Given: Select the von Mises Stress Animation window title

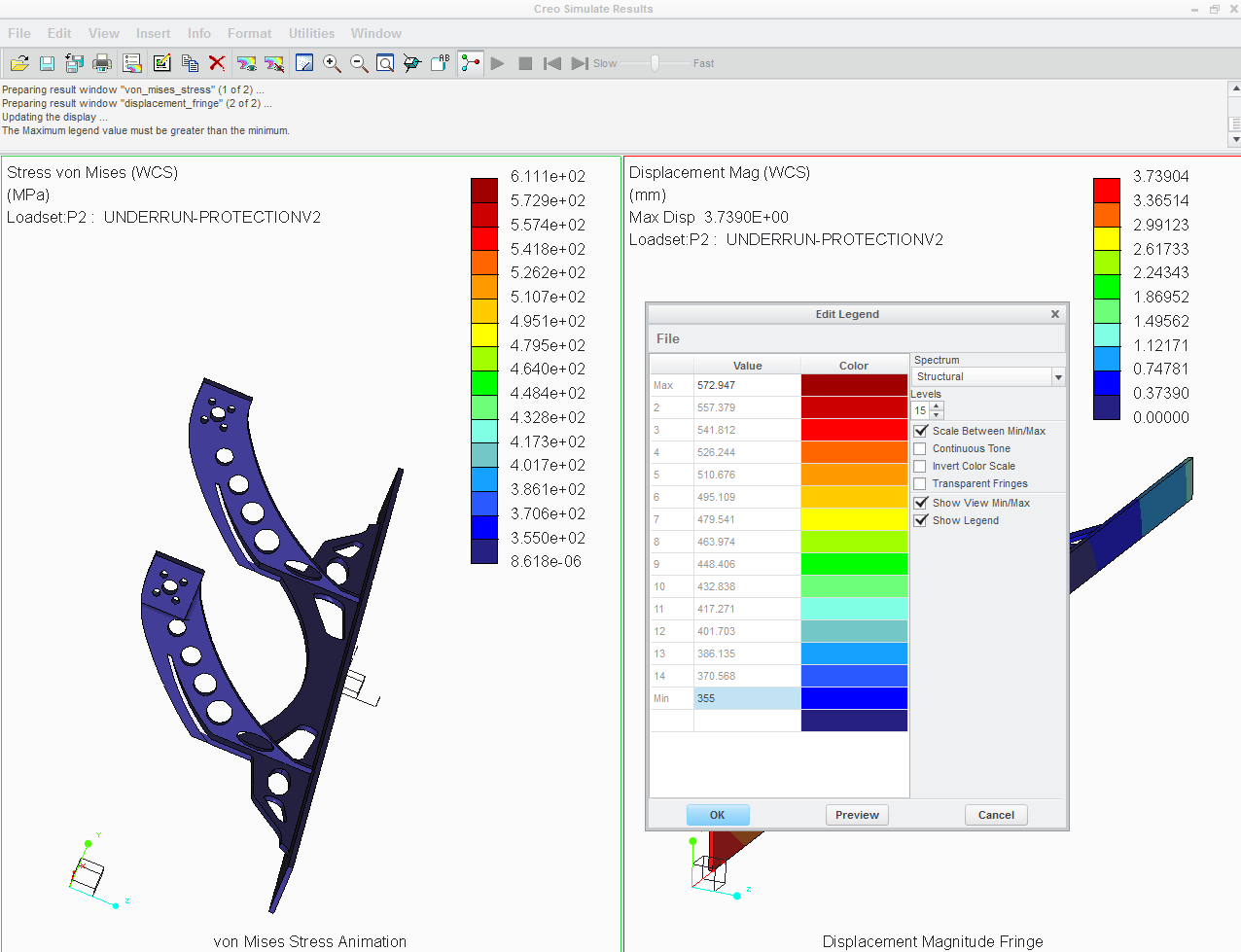Looking at the screenshot, I should click(x=310, y=941).
